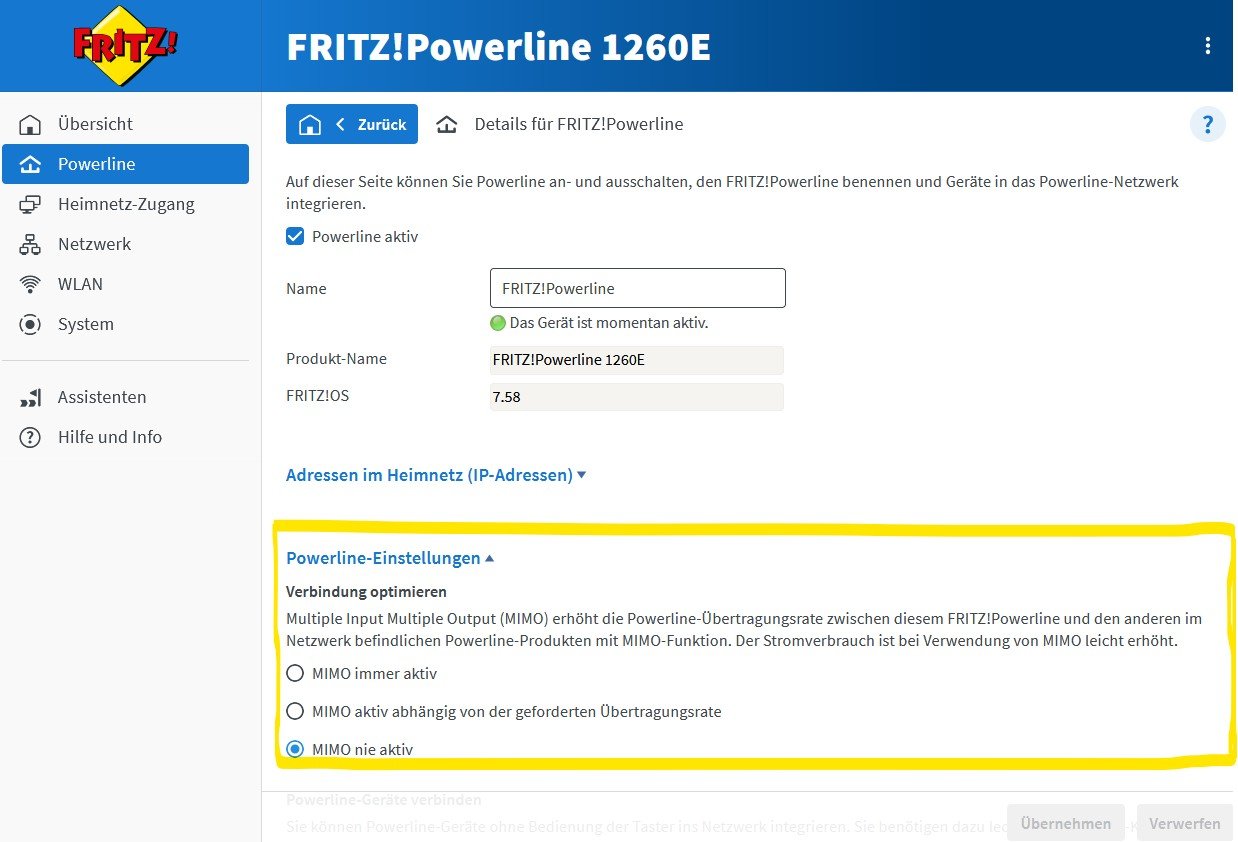Select the MIMO nie aktiv option
1238x842 pixels.
click(295, 749)
